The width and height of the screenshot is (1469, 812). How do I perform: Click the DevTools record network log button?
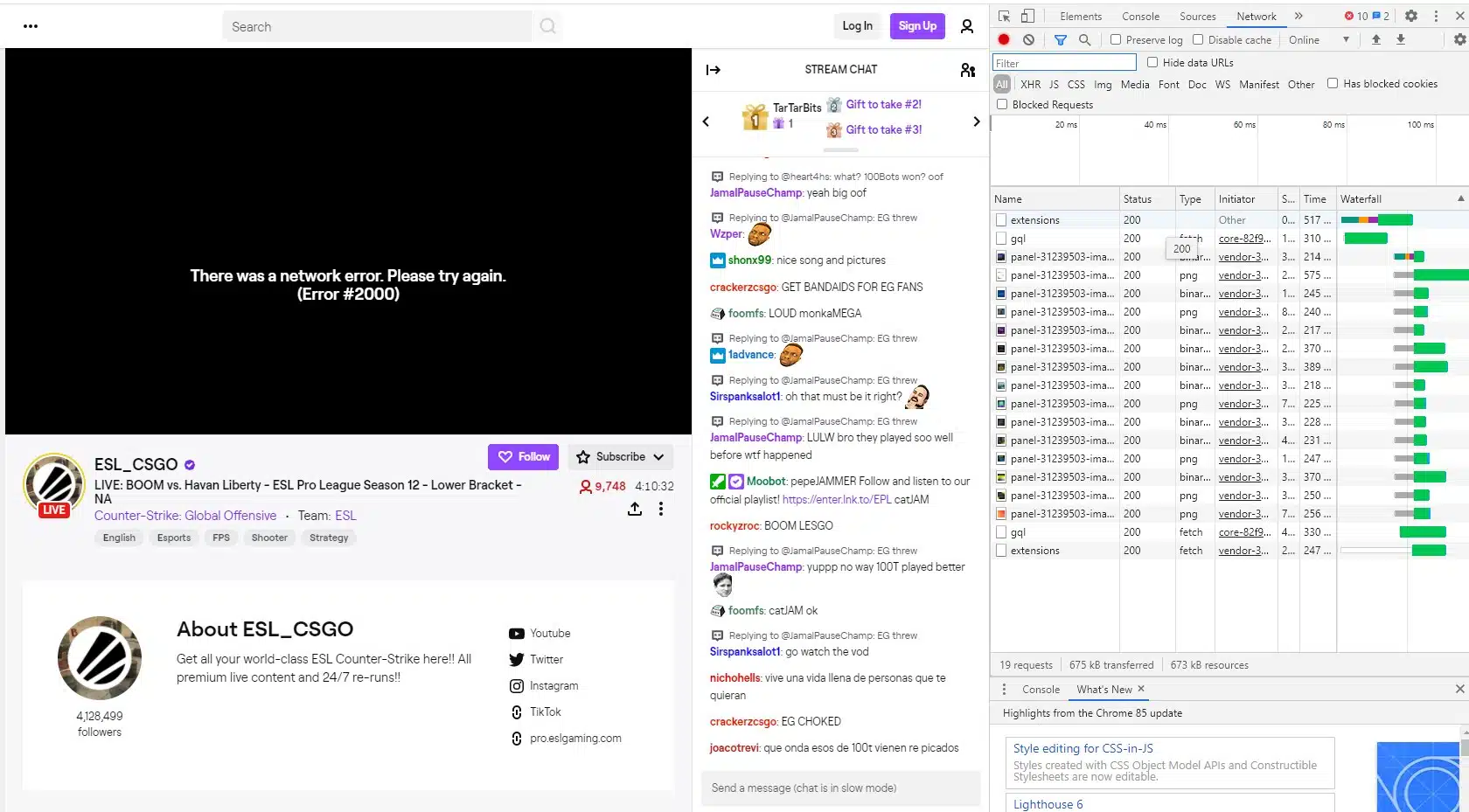coord(1004,40)
